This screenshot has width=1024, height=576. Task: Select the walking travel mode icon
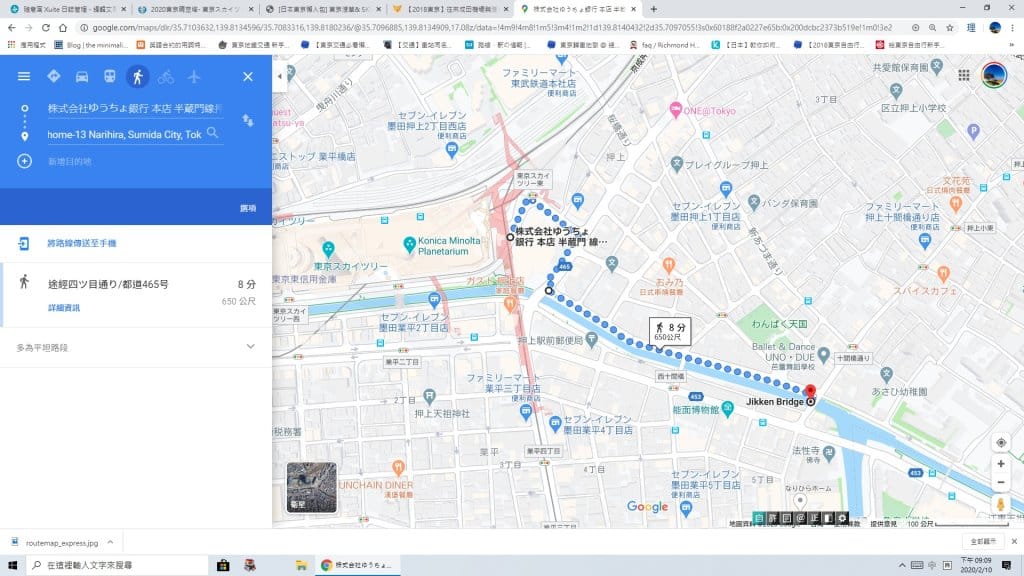[138, 77]
